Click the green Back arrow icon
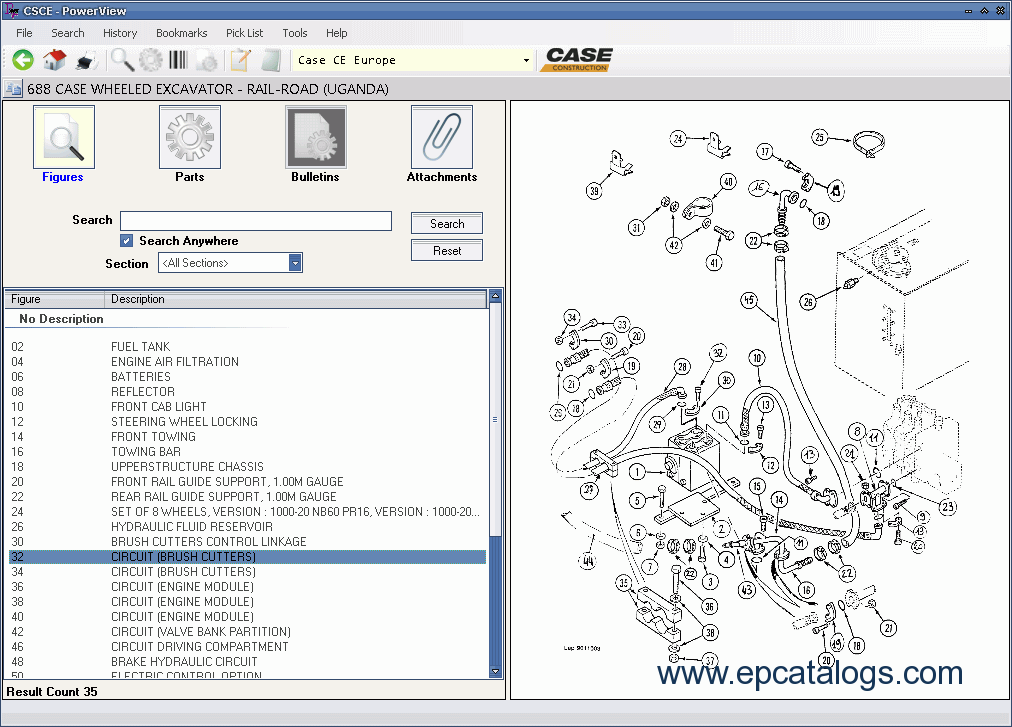 tap(23, 60)
